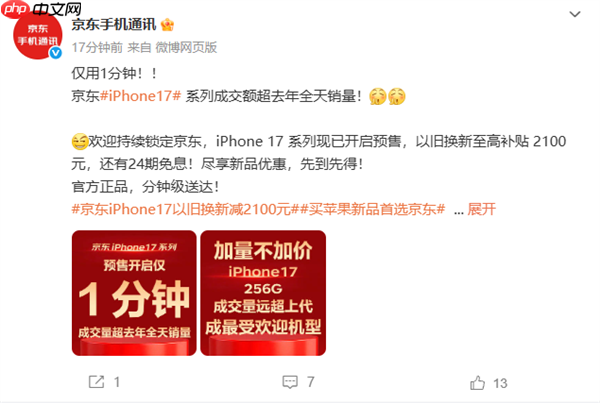Click the php中文网 watermark logo

[x=41, y=8]
